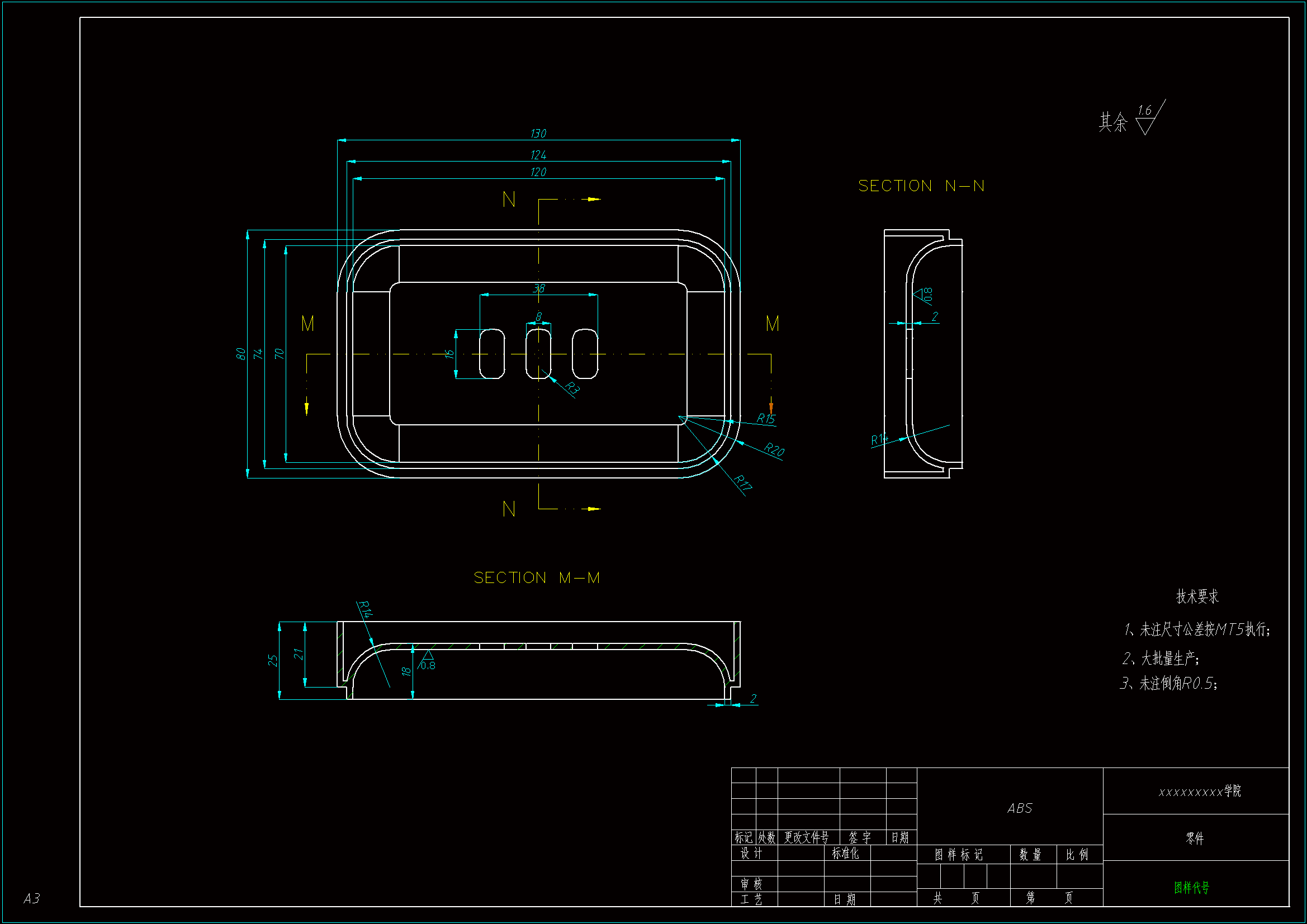Click the R3 slot radius label

pos(572,388)
